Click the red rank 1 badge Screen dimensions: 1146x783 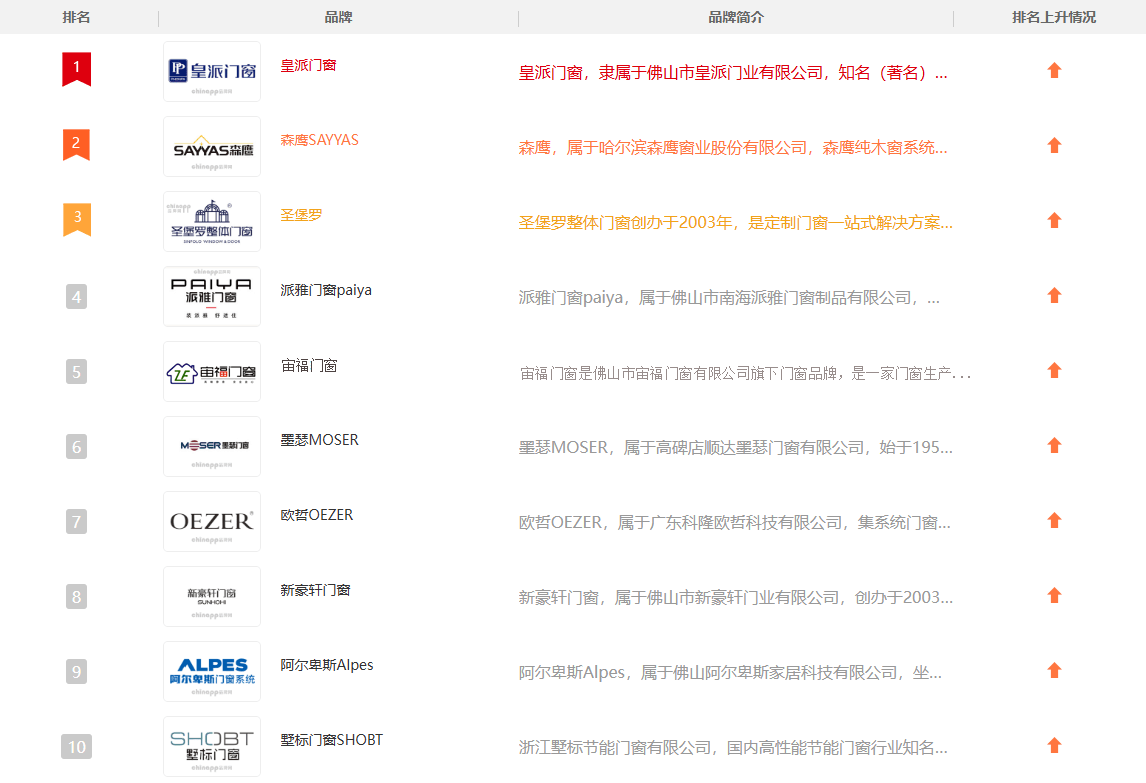pyautogui.click(x=77, y=69)
